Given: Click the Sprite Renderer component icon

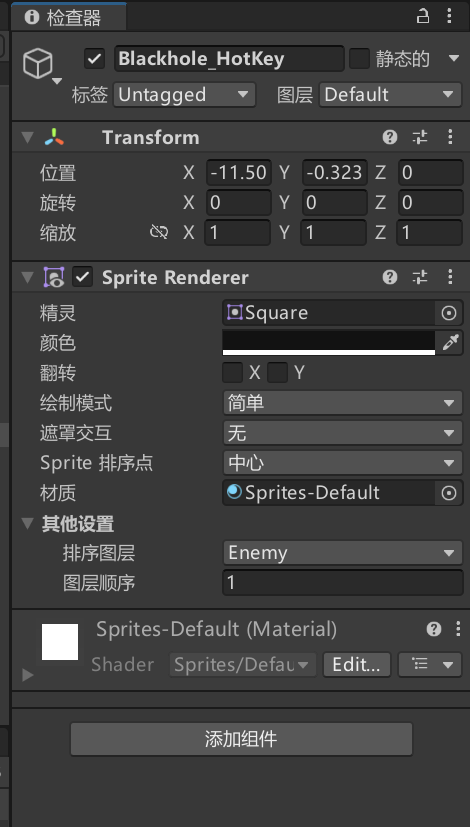Looking at the screenshot, I should tap(54, 277).
